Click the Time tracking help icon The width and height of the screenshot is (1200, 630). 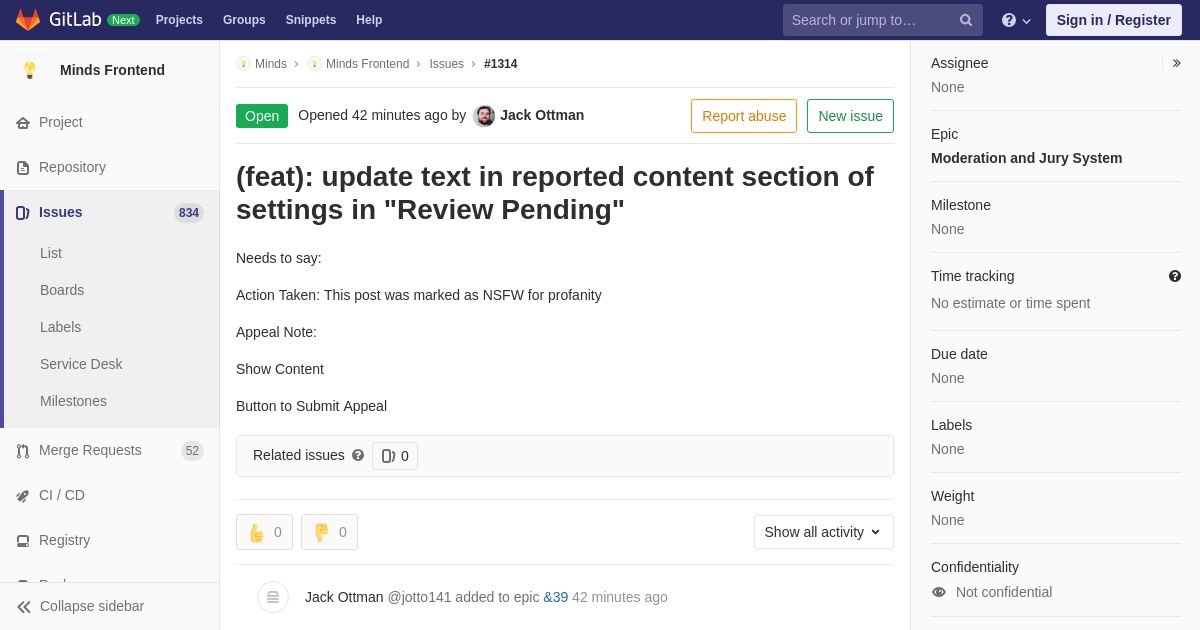[x=1175, y=276]
